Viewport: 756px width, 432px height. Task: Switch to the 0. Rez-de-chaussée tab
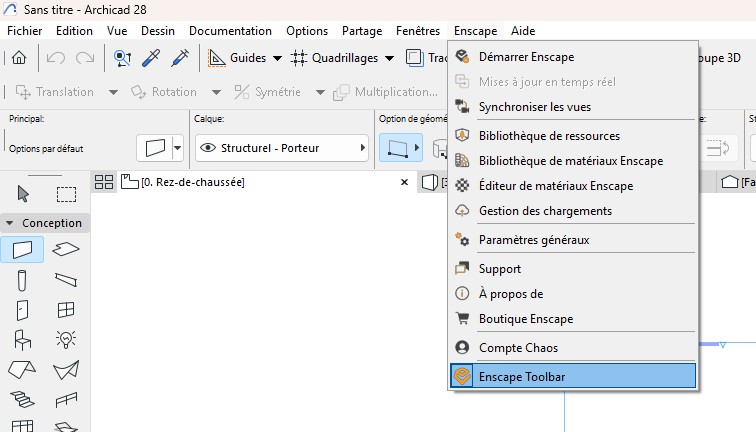click(193, 182)
